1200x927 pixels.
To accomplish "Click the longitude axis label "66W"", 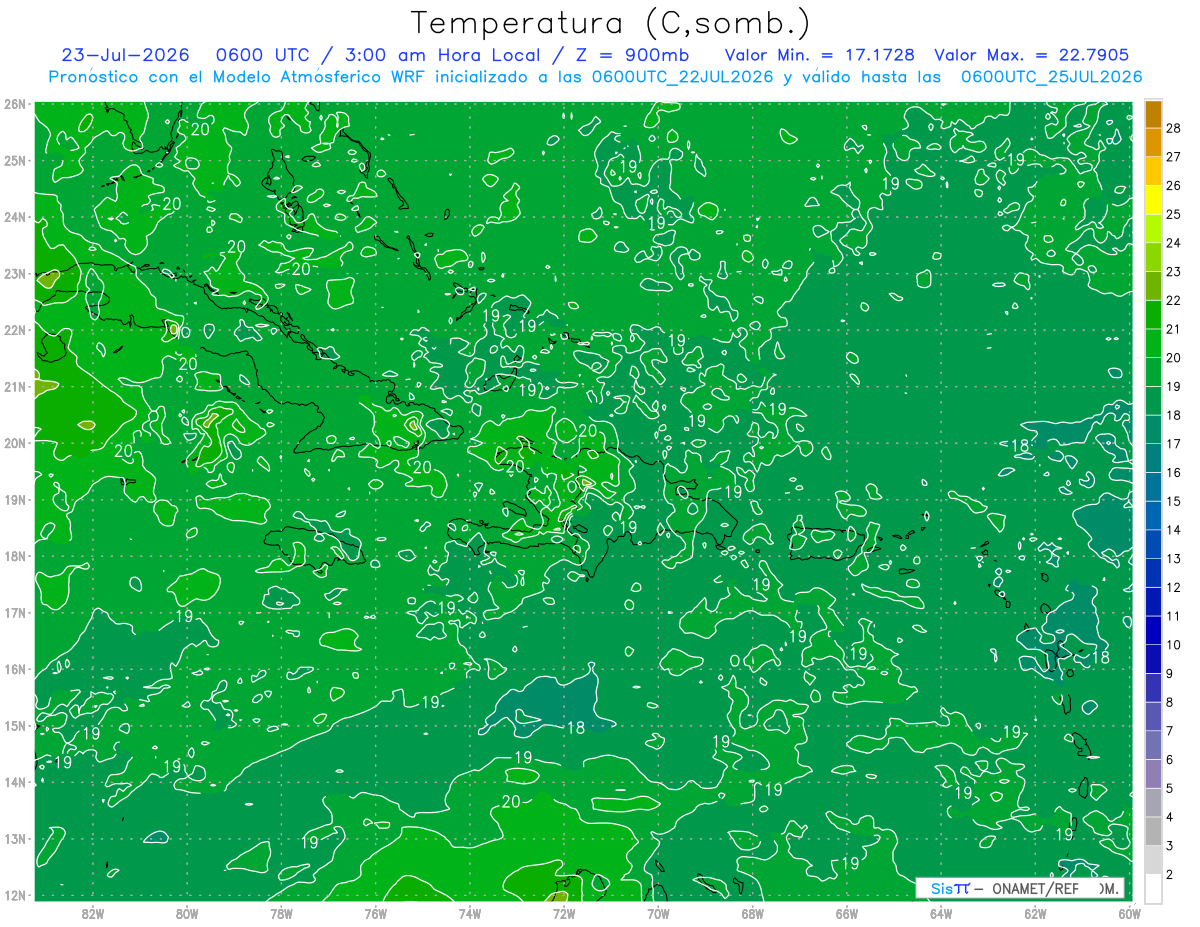I will (x=847, y=913).
